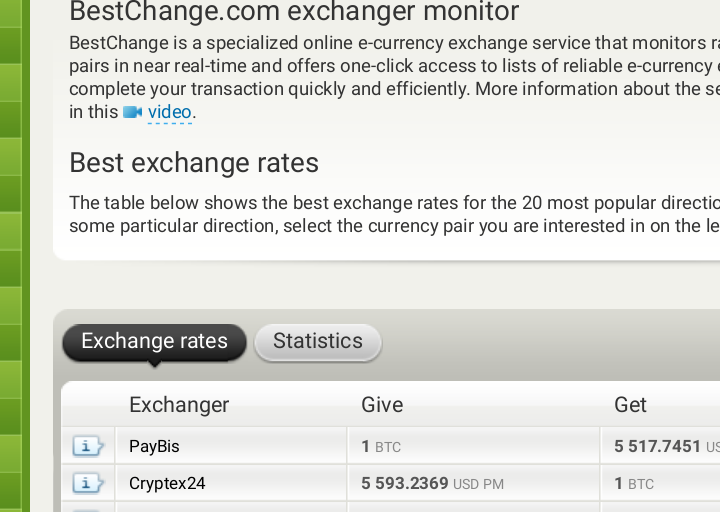Click the Give column header

tap(382, 405)
